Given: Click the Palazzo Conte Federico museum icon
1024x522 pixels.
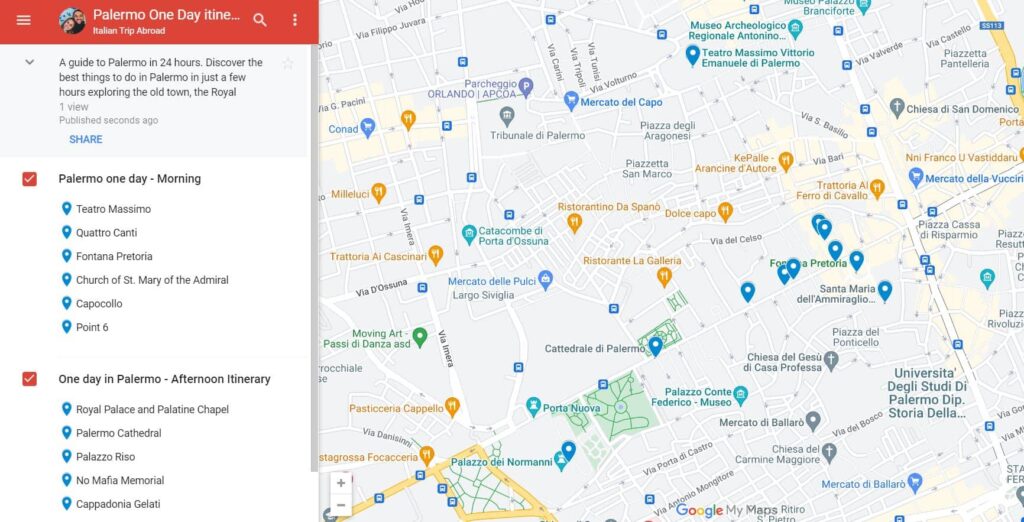Looking at the screenshot, I should (x=740, y=394).
